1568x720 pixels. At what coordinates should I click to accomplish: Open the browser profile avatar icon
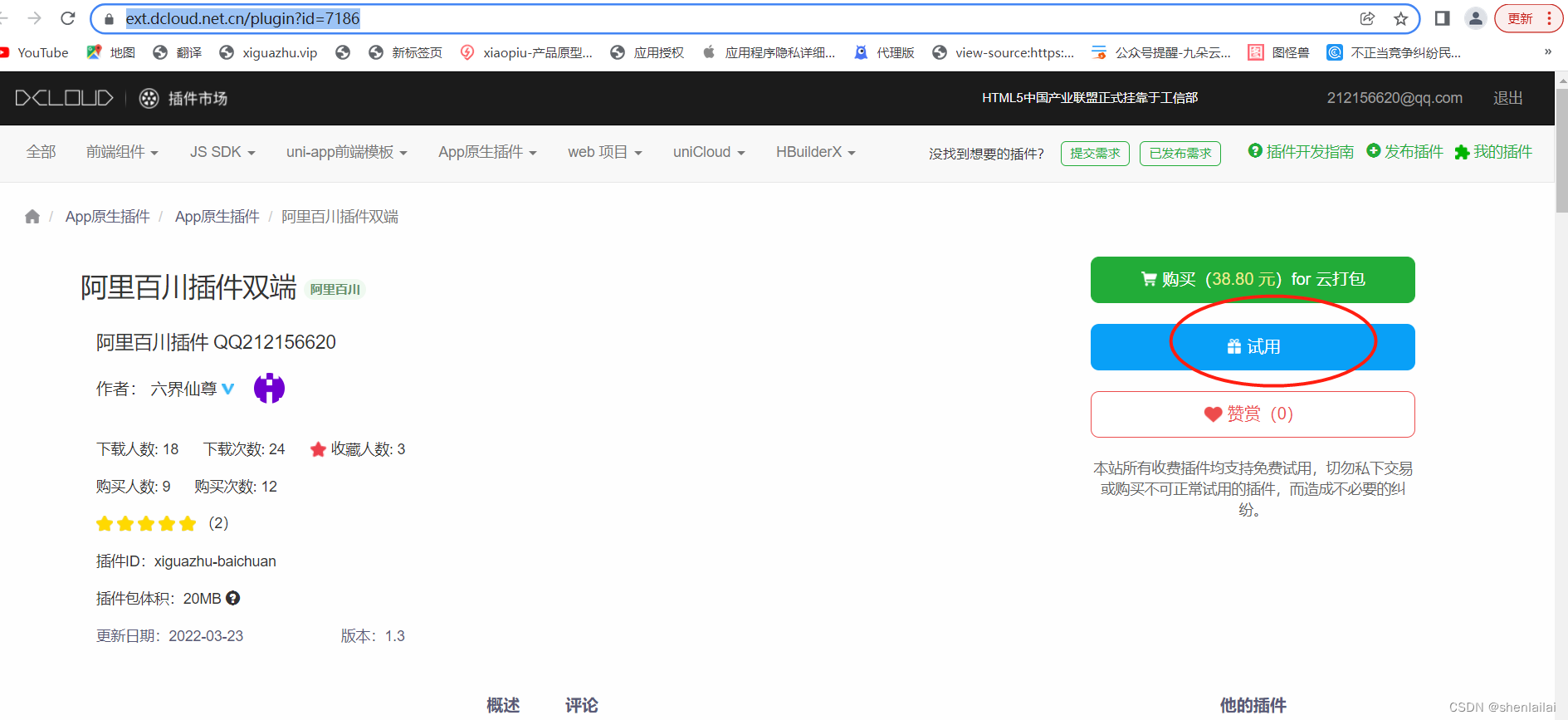(1475, 18)
